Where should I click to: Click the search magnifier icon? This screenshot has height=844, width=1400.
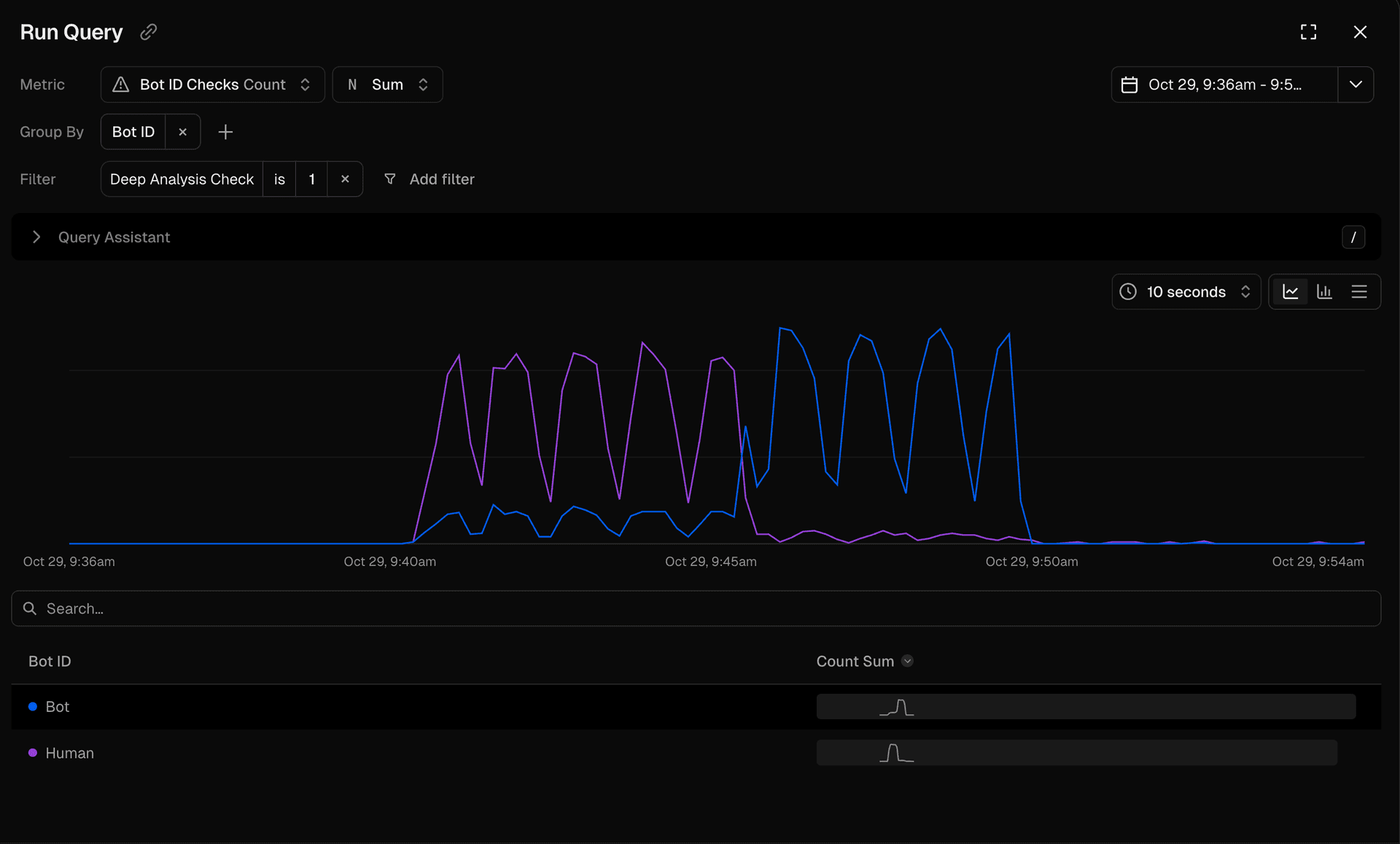[x=29, y=608]
